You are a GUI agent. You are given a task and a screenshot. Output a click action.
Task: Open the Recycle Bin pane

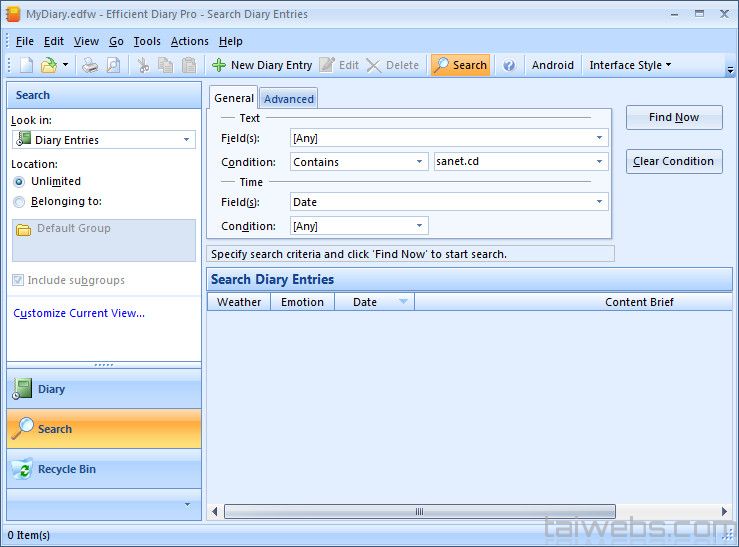[x=104, y=469]
